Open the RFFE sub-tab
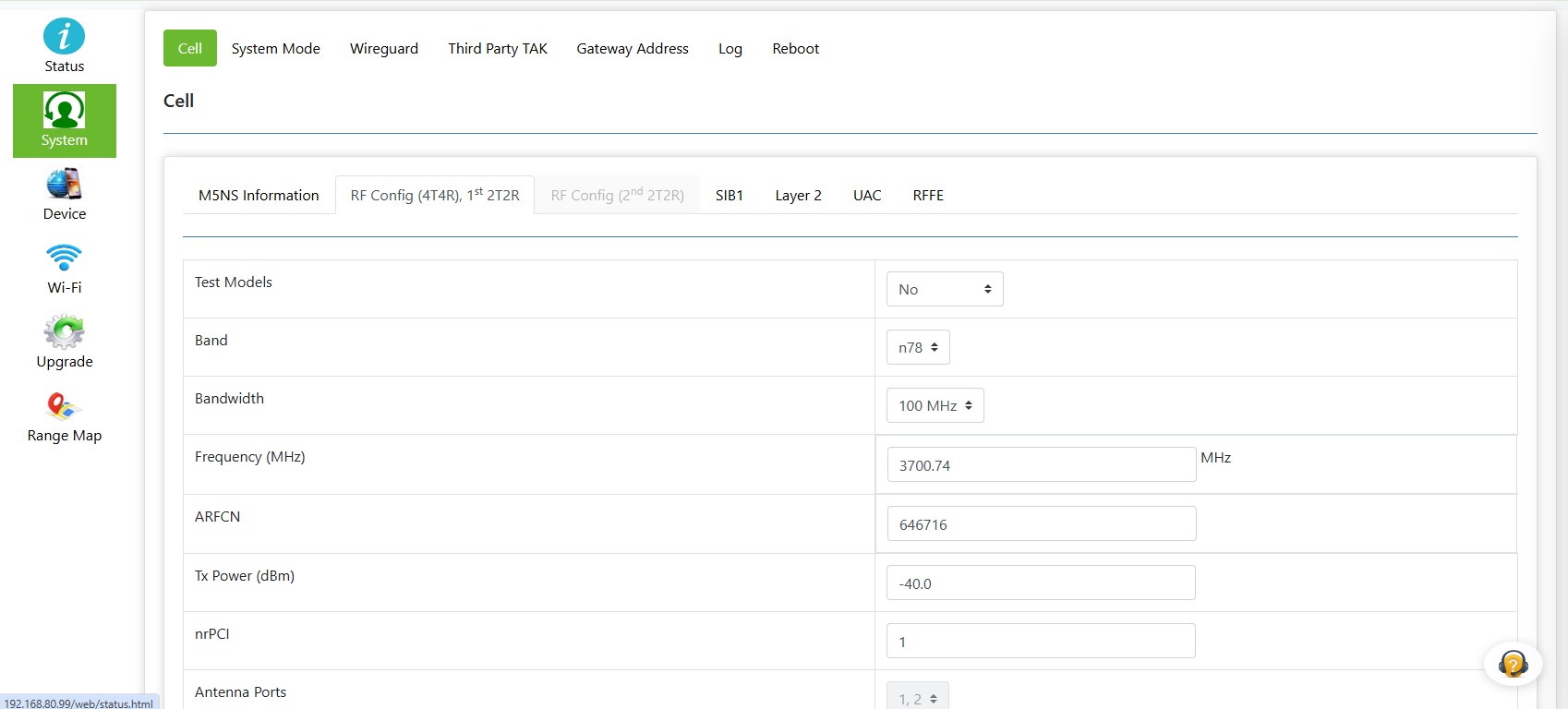Viewport: 1568px width, 709px height. coord(928,195)
